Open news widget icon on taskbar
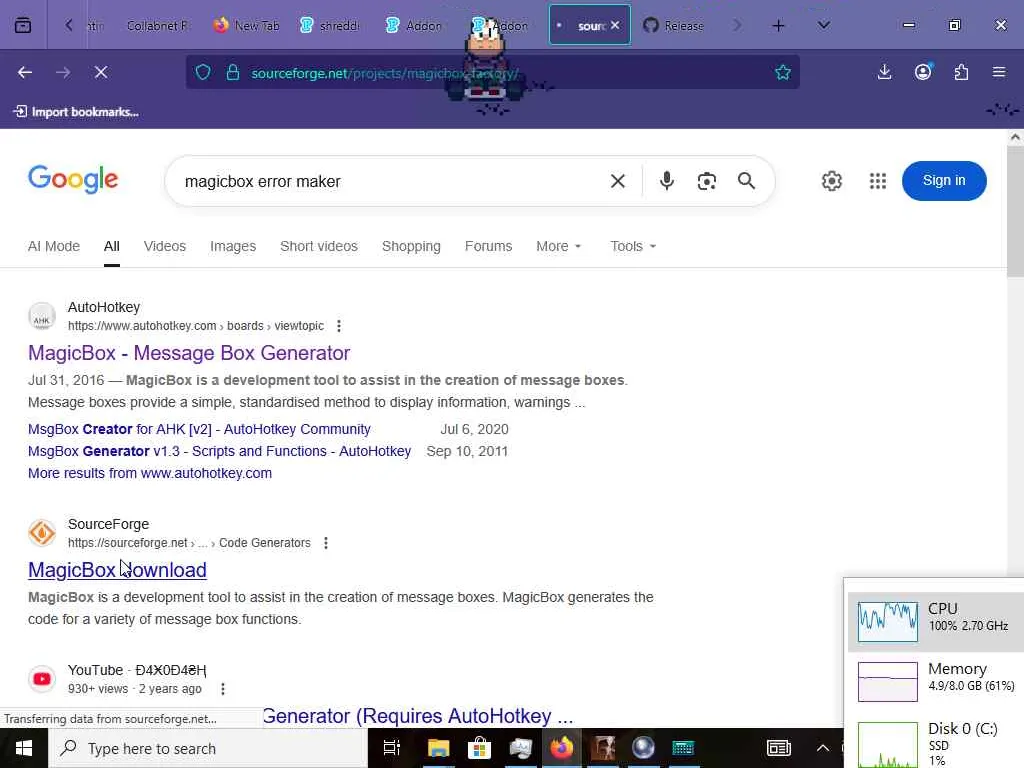 click(778, 748)
